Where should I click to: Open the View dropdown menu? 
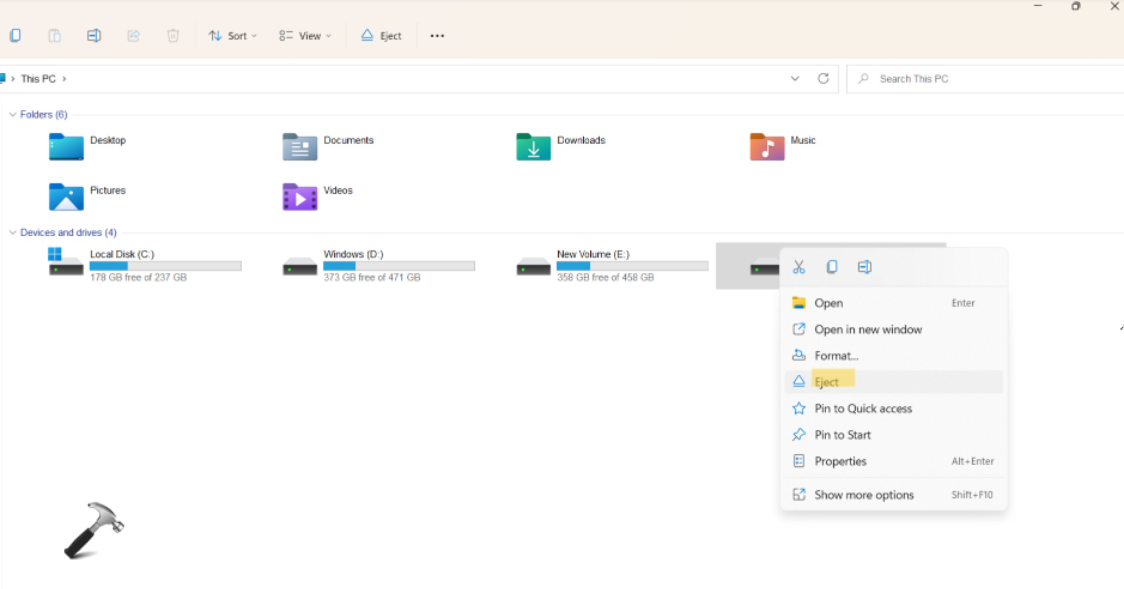[x=305, y=36]
